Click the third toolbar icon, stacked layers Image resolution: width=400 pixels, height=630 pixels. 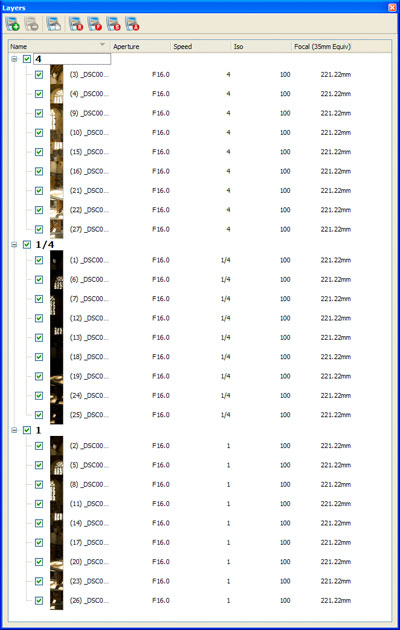tap(53, 24)
